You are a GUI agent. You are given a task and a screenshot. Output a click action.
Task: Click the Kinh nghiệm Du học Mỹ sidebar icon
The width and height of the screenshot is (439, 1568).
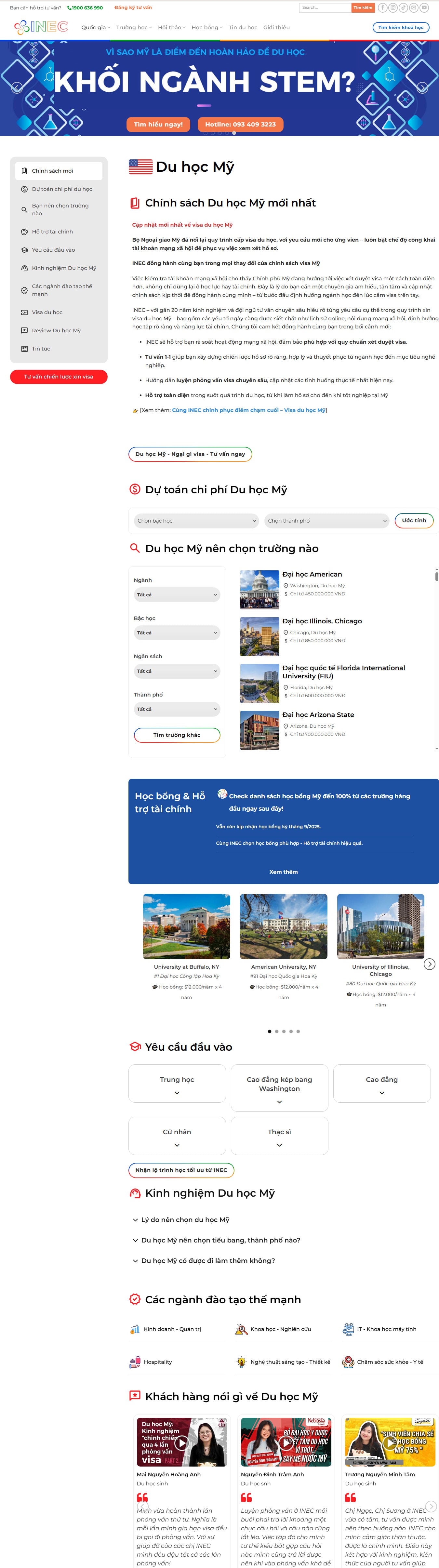click(x=24, y=269)
